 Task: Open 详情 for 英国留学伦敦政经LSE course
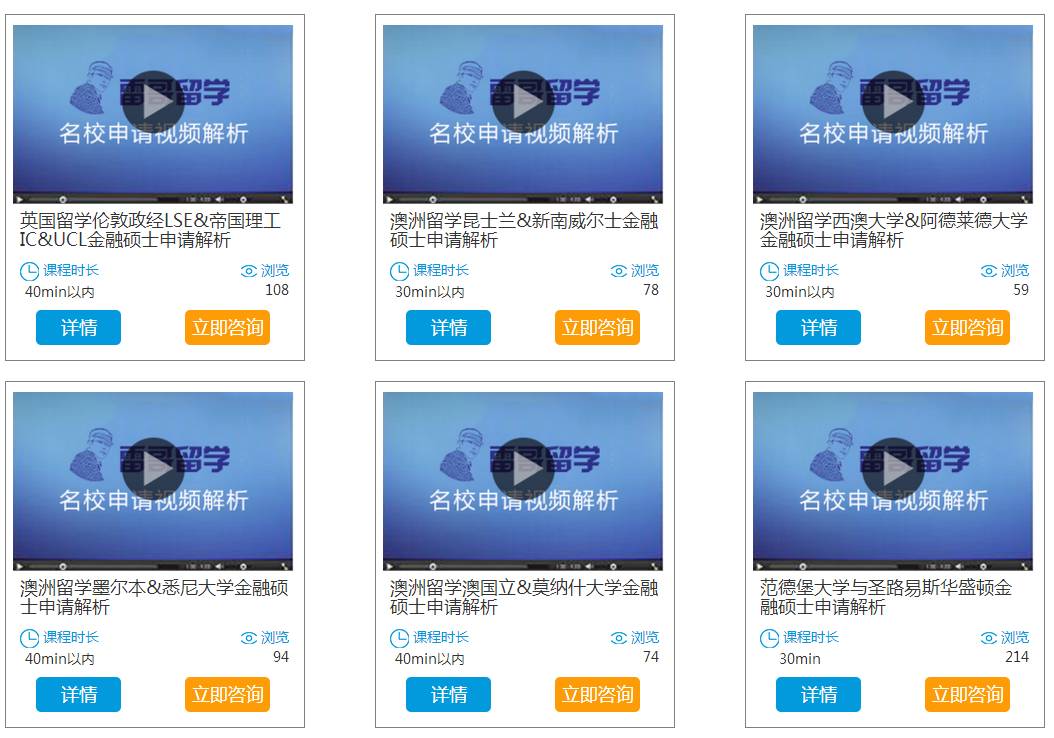tap(79, 327)
